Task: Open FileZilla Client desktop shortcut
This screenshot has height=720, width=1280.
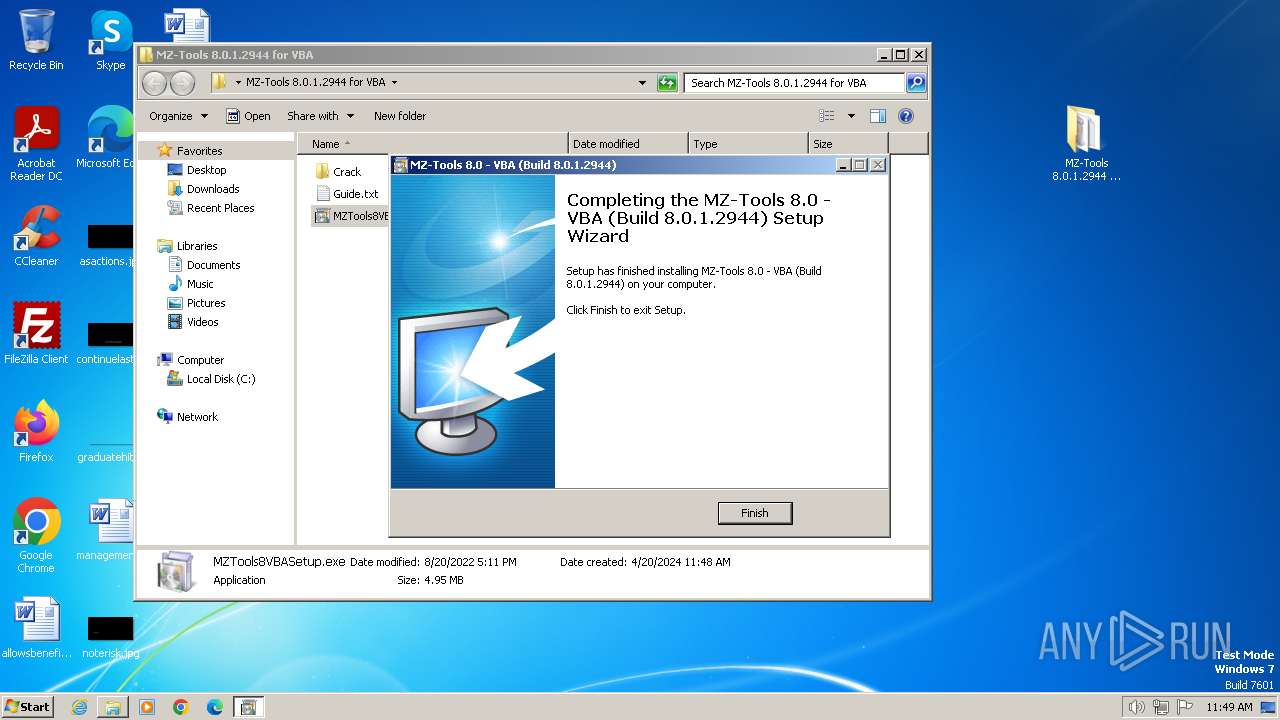Action: click(36, 334)
